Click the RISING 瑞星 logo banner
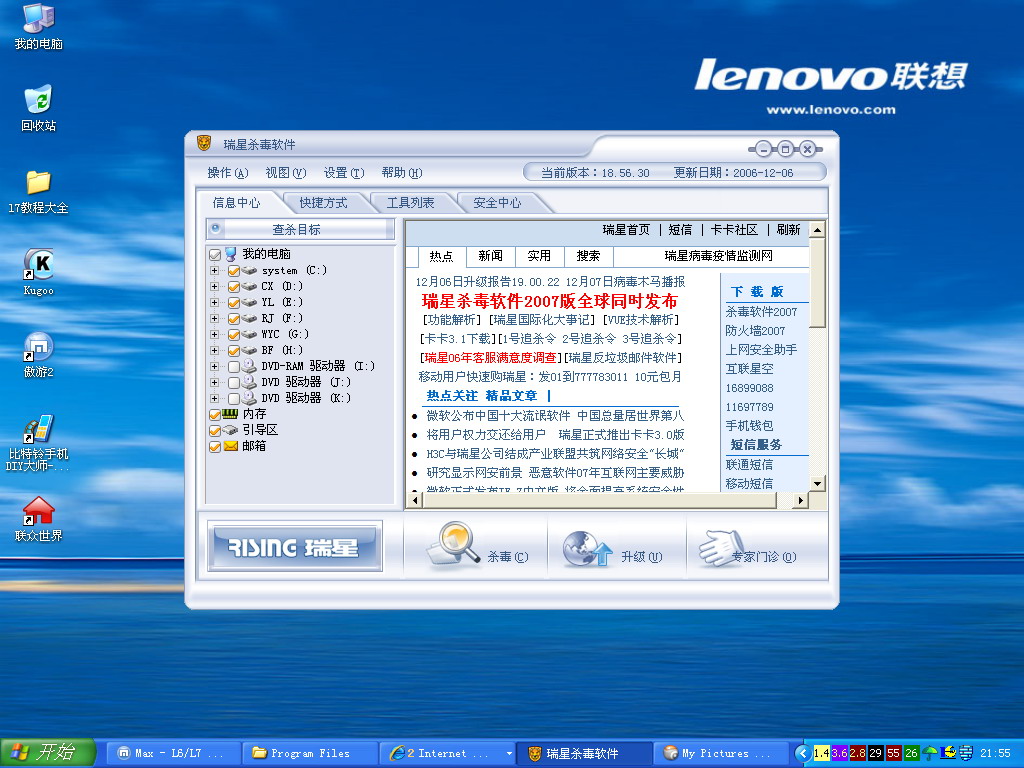Viewport: 1024px width, 768px height. (x=295, y=546)
